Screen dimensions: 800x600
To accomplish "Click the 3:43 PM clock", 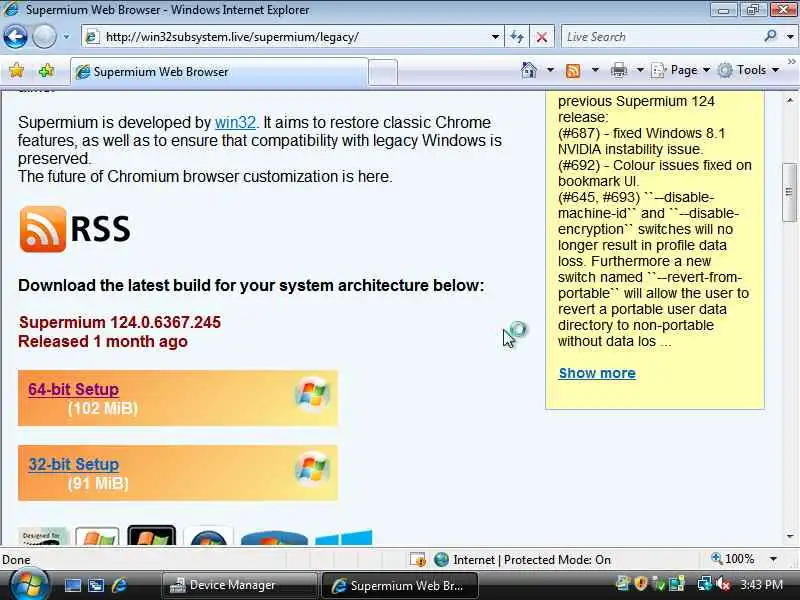I will (762, 584).
